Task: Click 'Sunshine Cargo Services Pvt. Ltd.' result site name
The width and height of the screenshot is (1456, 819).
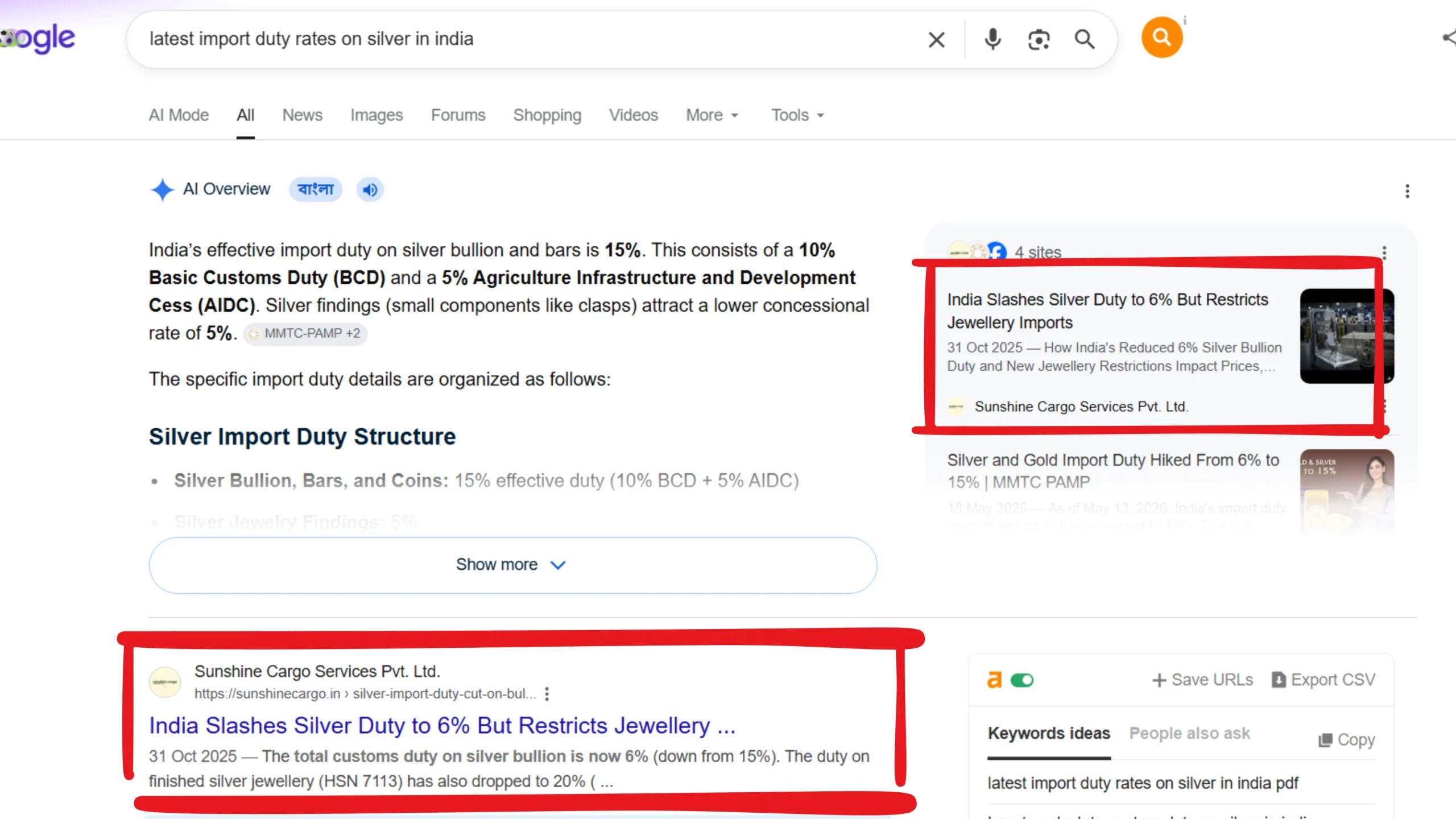Action: coord(317,672)
